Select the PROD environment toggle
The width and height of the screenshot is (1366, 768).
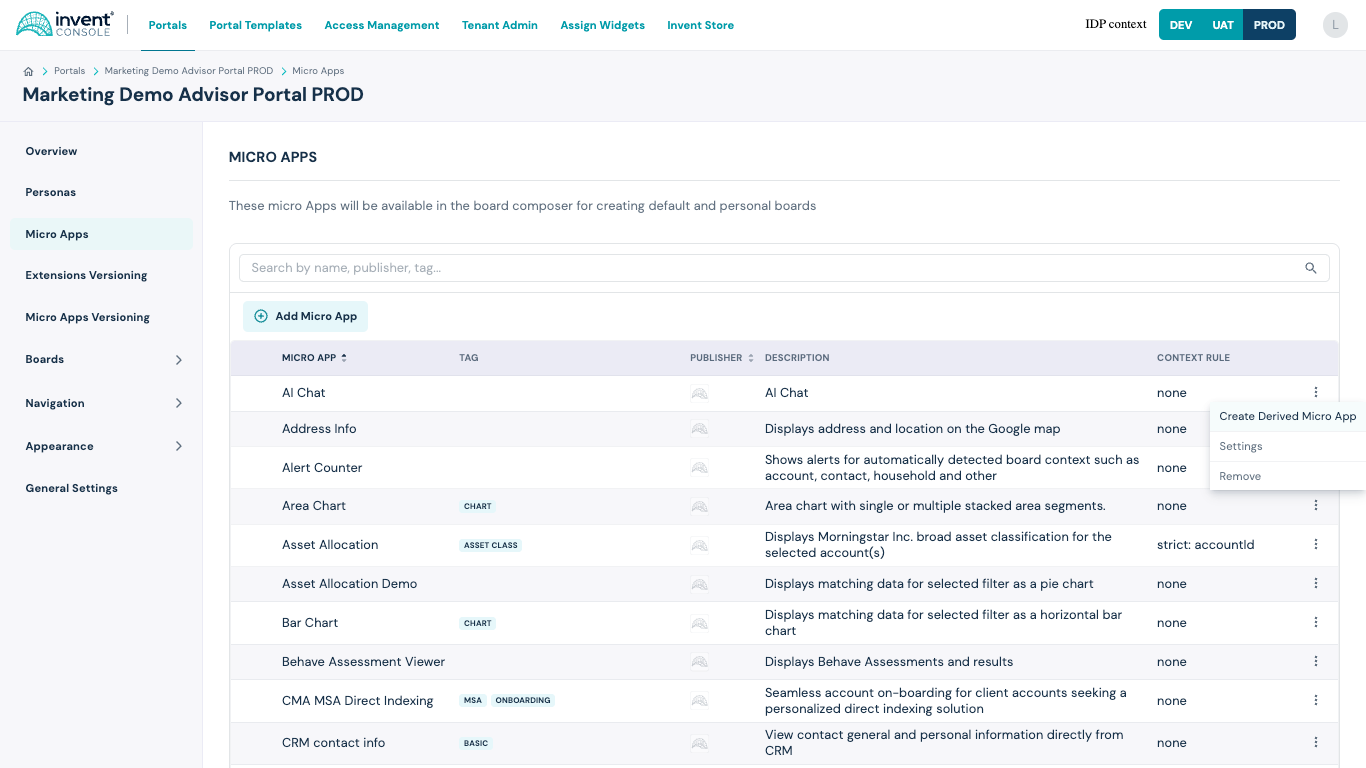pos(1269,24)
